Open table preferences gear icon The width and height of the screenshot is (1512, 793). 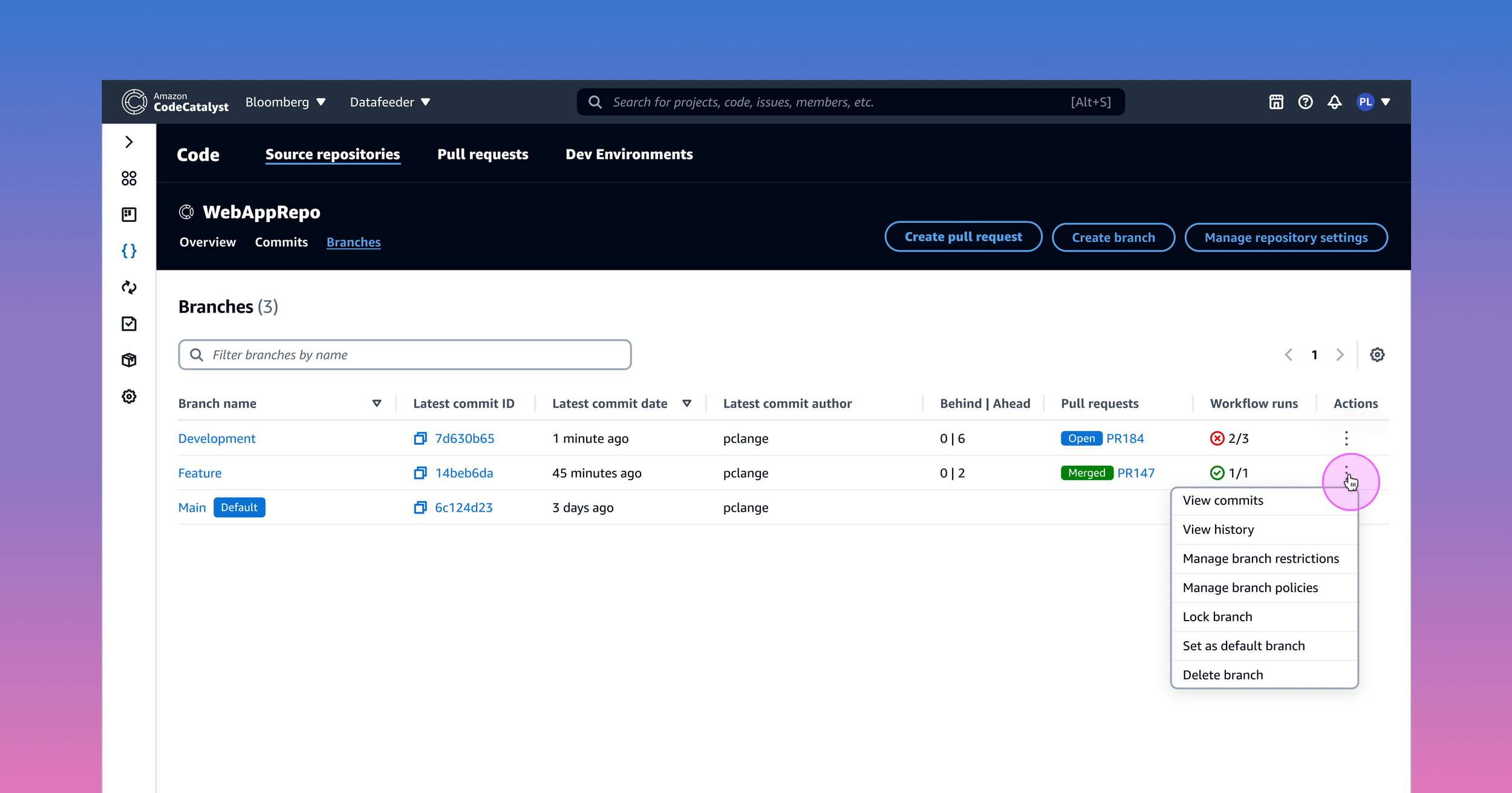[x=1377, y=355]
